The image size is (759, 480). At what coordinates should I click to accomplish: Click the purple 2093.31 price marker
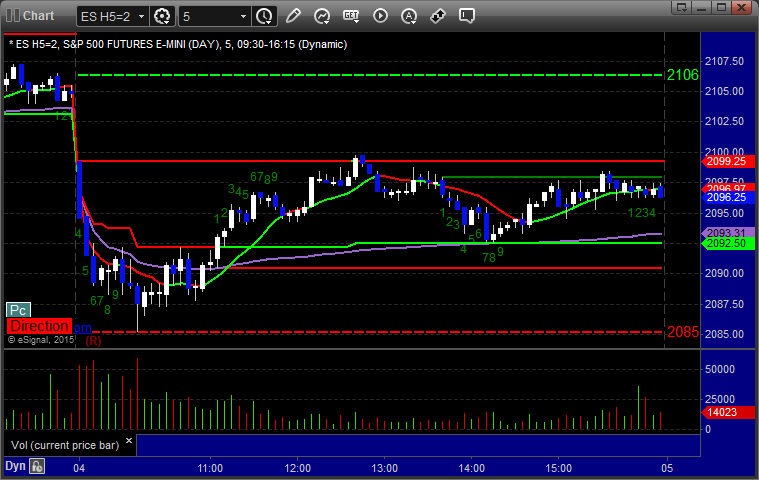(728, 233)
